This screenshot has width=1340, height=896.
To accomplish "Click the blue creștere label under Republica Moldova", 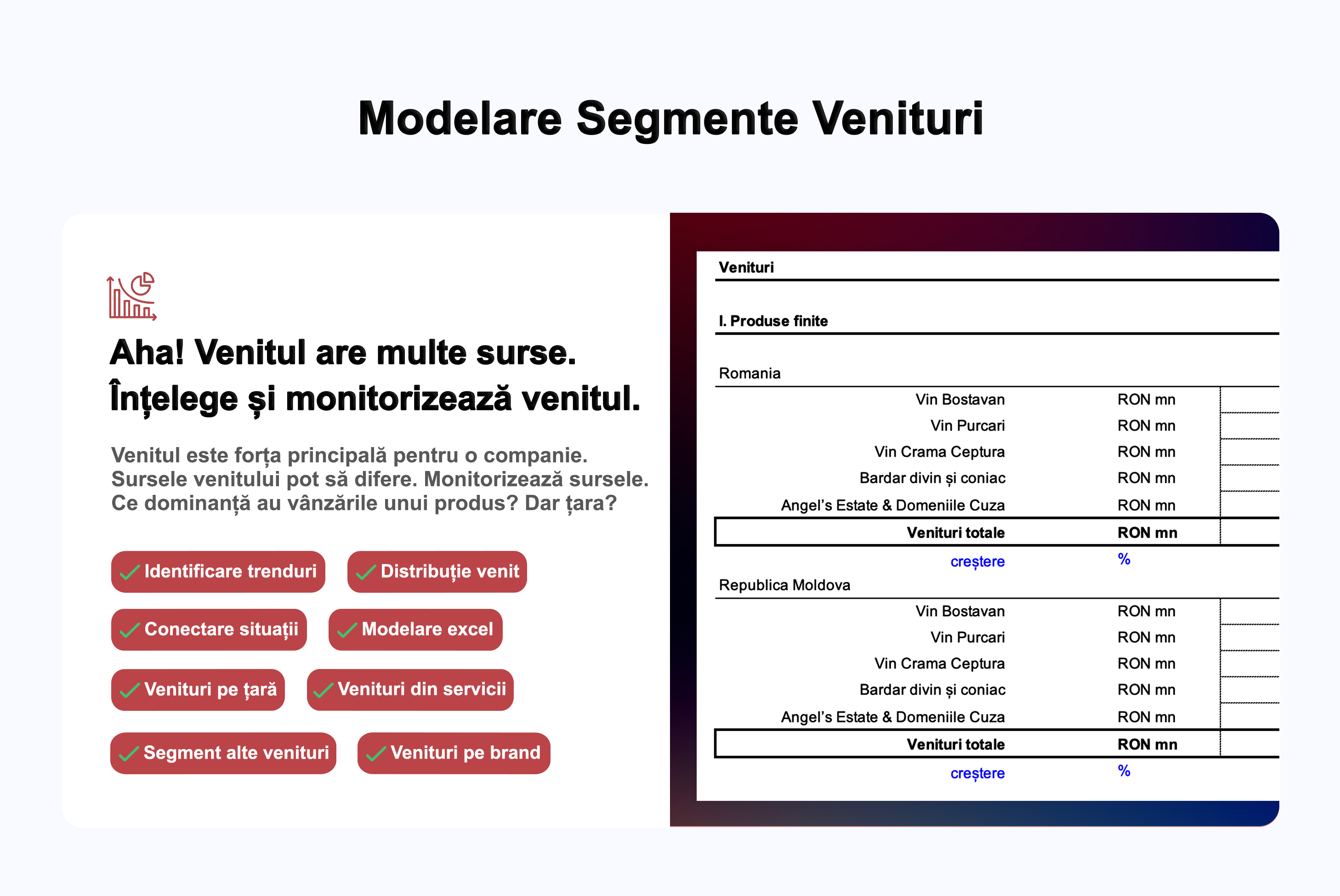I will click(x=977, y=773).
